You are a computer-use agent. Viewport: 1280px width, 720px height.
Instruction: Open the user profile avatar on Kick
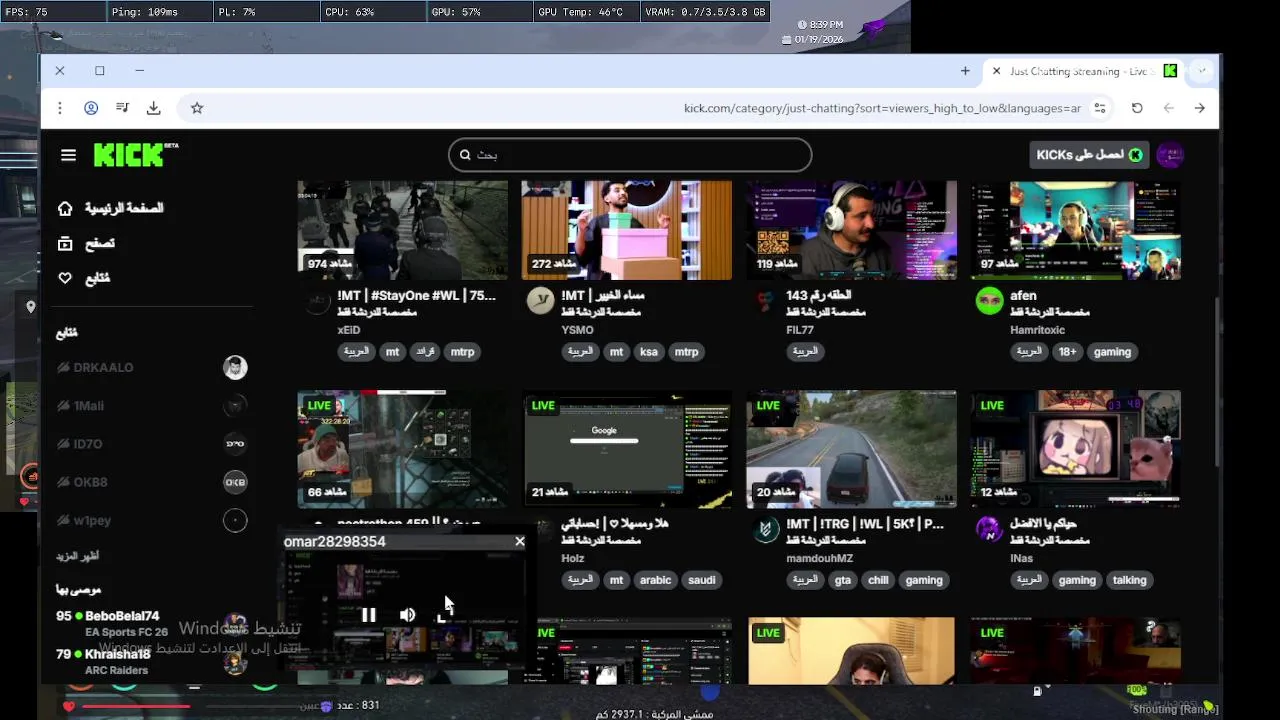point(1170,155)
